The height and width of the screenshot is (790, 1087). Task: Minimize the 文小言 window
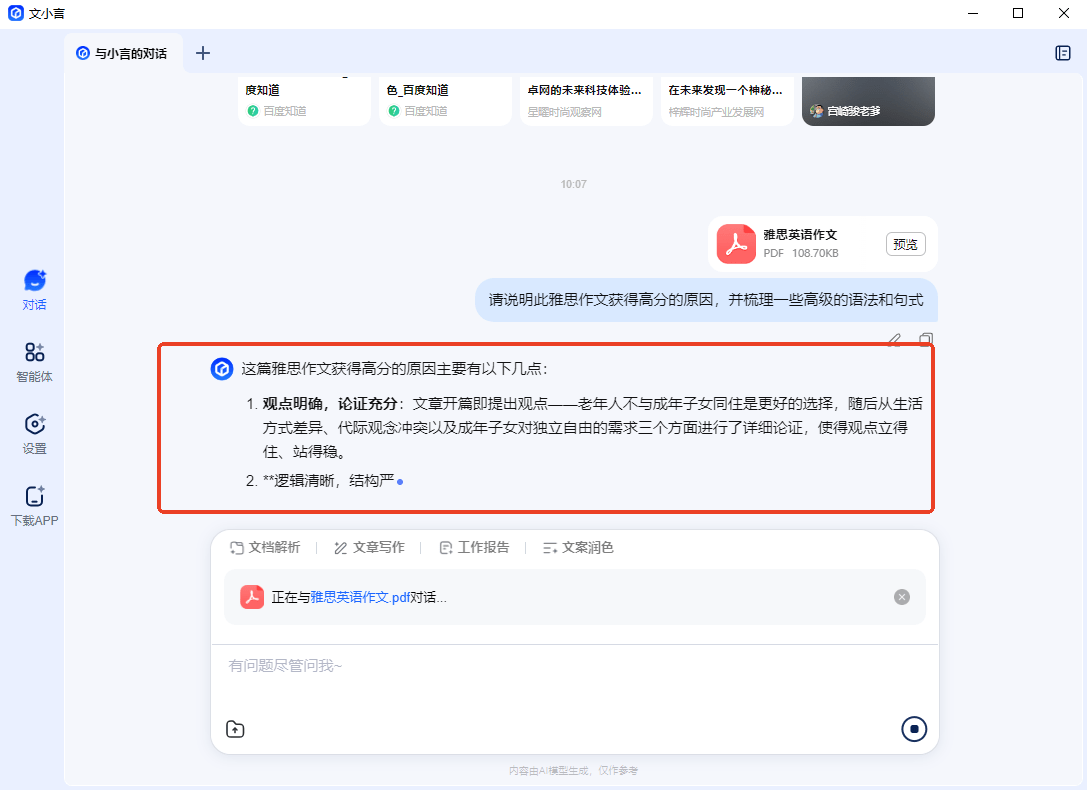pyautogui.click(x=973, y=13)
